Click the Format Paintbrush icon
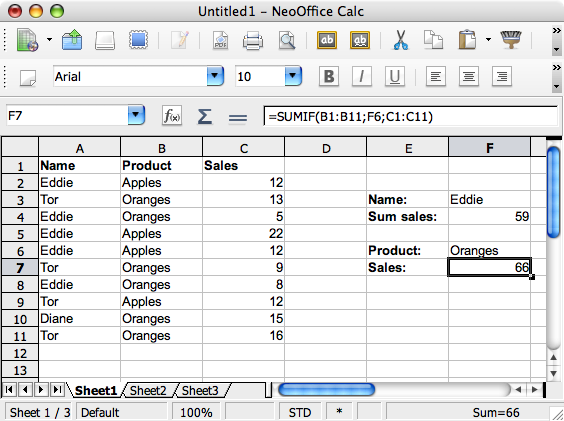 (x=510, y=40)
